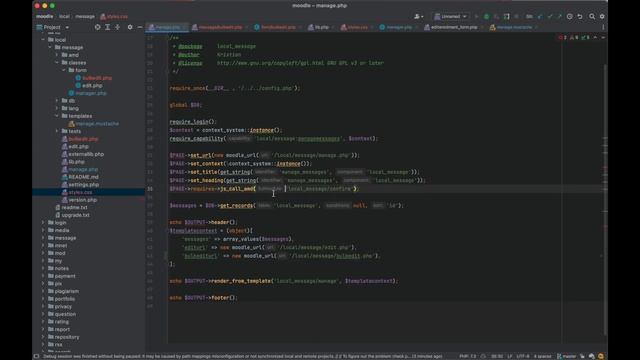Click the Git push arrow icon
The image size is (640, 360).
tap(560, 16)
